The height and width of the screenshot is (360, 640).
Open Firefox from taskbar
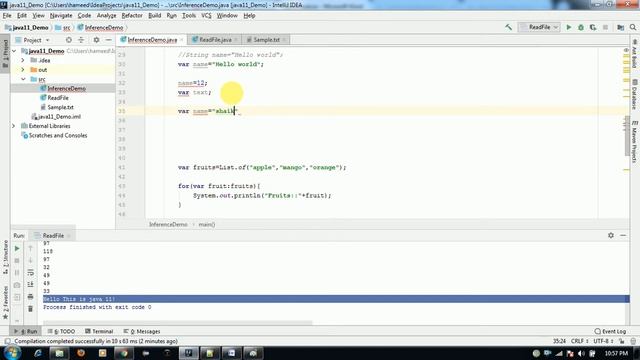[81, 353]
